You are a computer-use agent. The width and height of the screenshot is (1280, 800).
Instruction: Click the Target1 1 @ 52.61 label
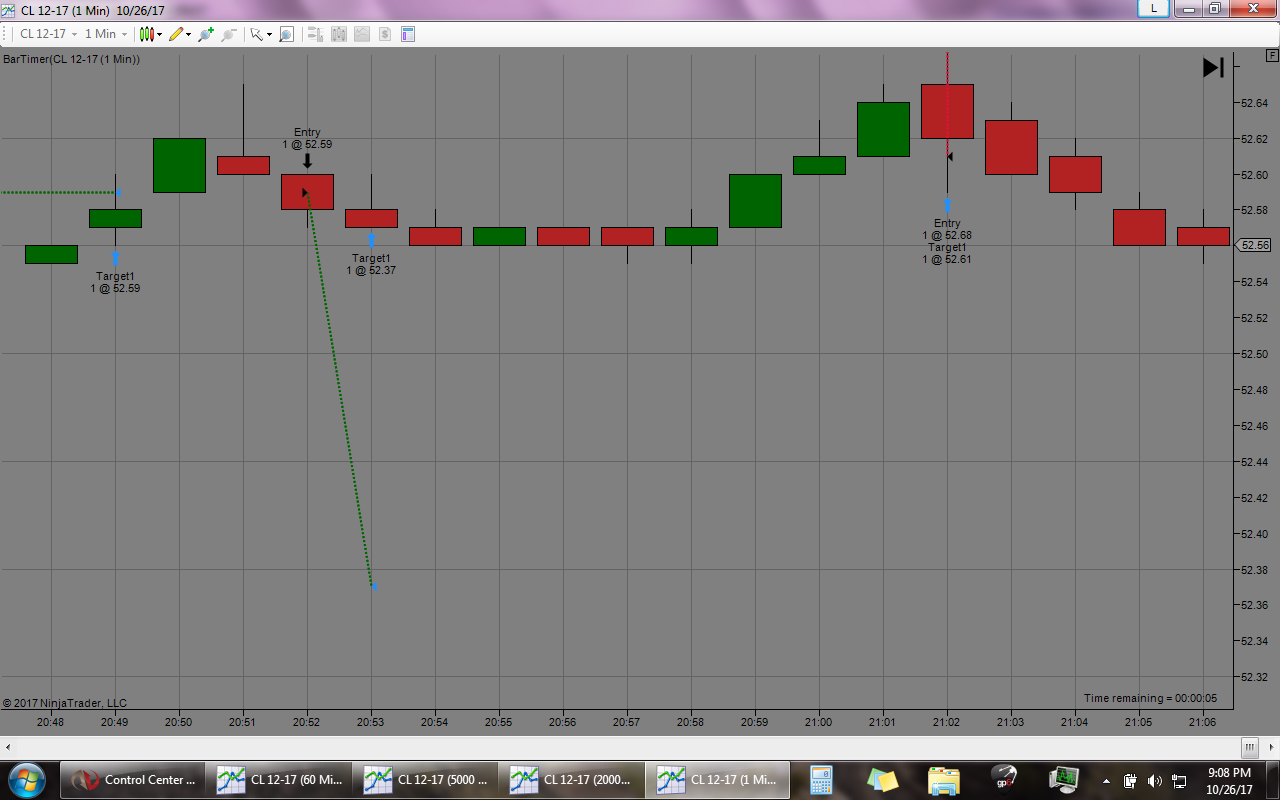(x=947, y=253)
